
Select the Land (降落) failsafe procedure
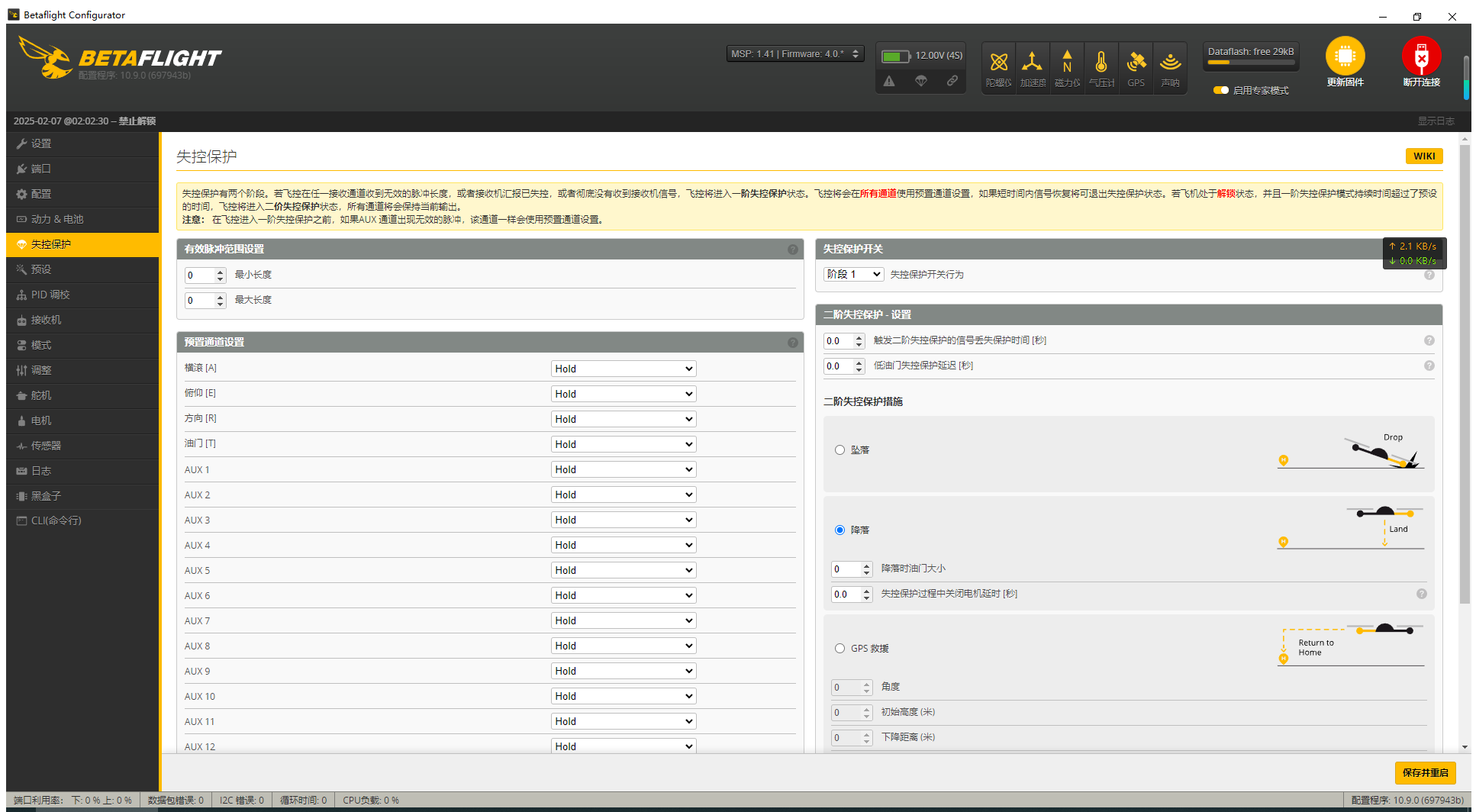840,530
